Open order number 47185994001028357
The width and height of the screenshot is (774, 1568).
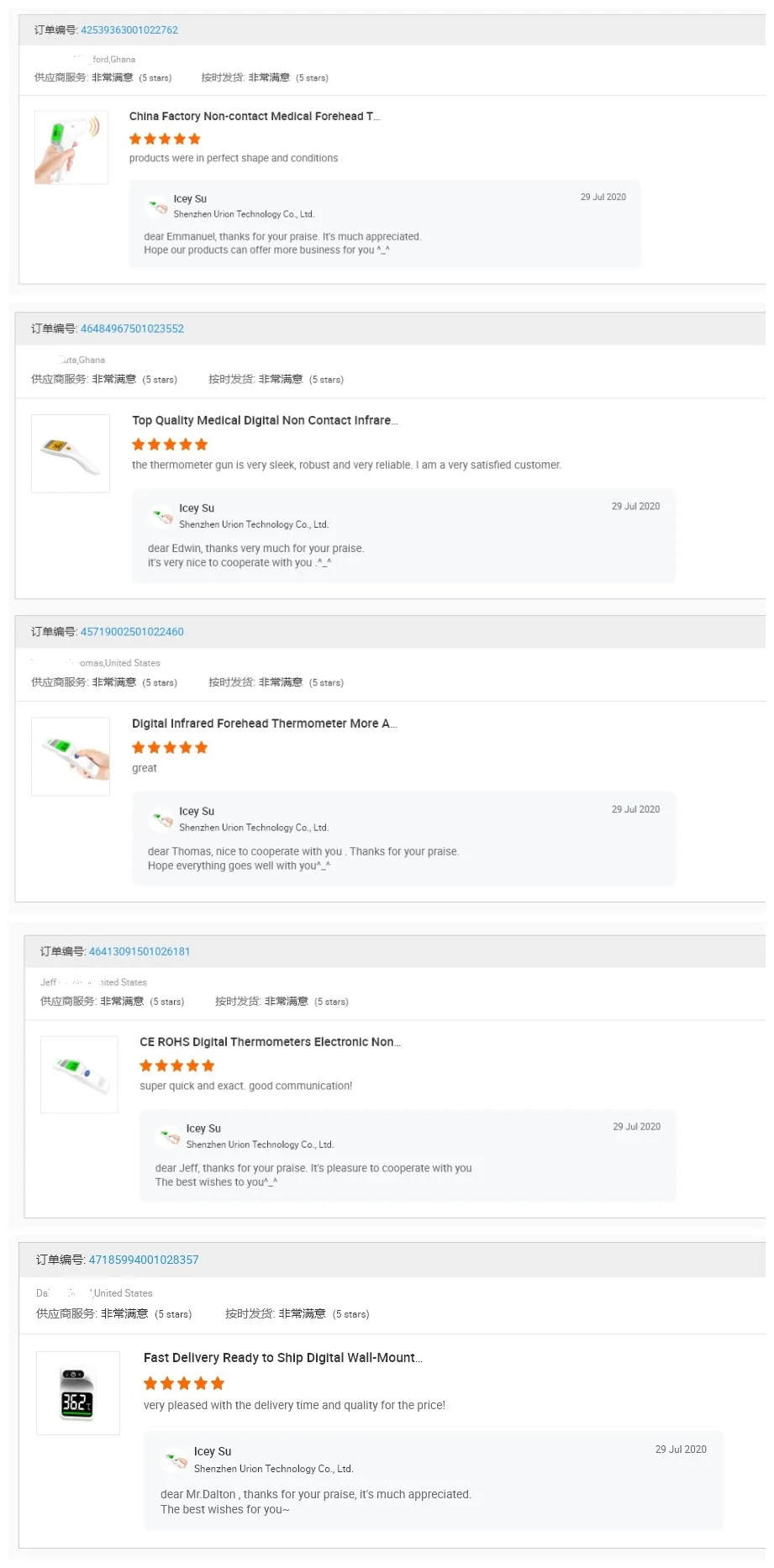(144, 1260)
